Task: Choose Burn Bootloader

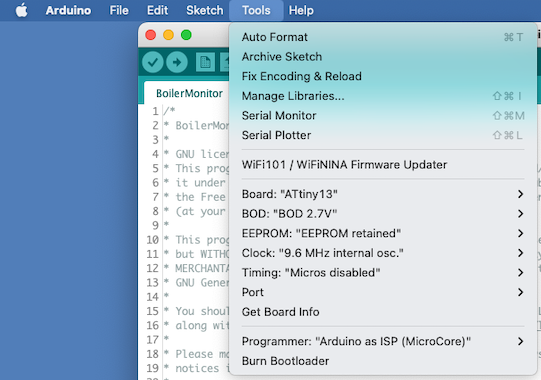Action: (x=383, y=361)
